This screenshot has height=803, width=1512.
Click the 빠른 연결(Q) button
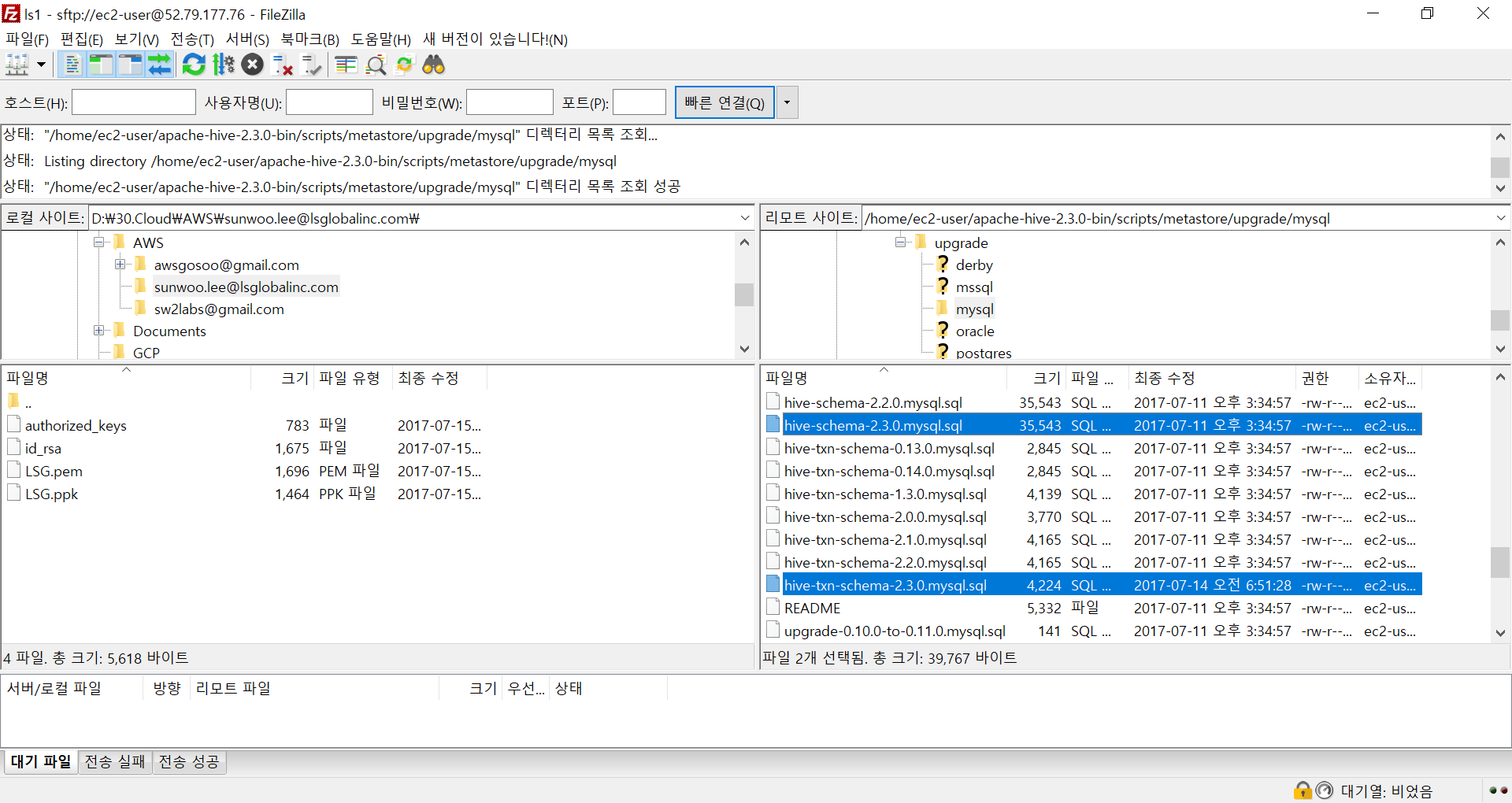point(724,102)
